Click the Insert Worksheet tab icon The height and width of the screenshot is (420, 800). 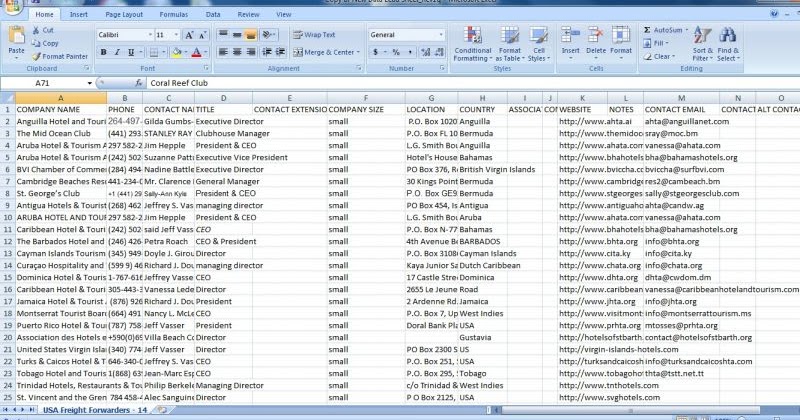[x=162, y=410]
